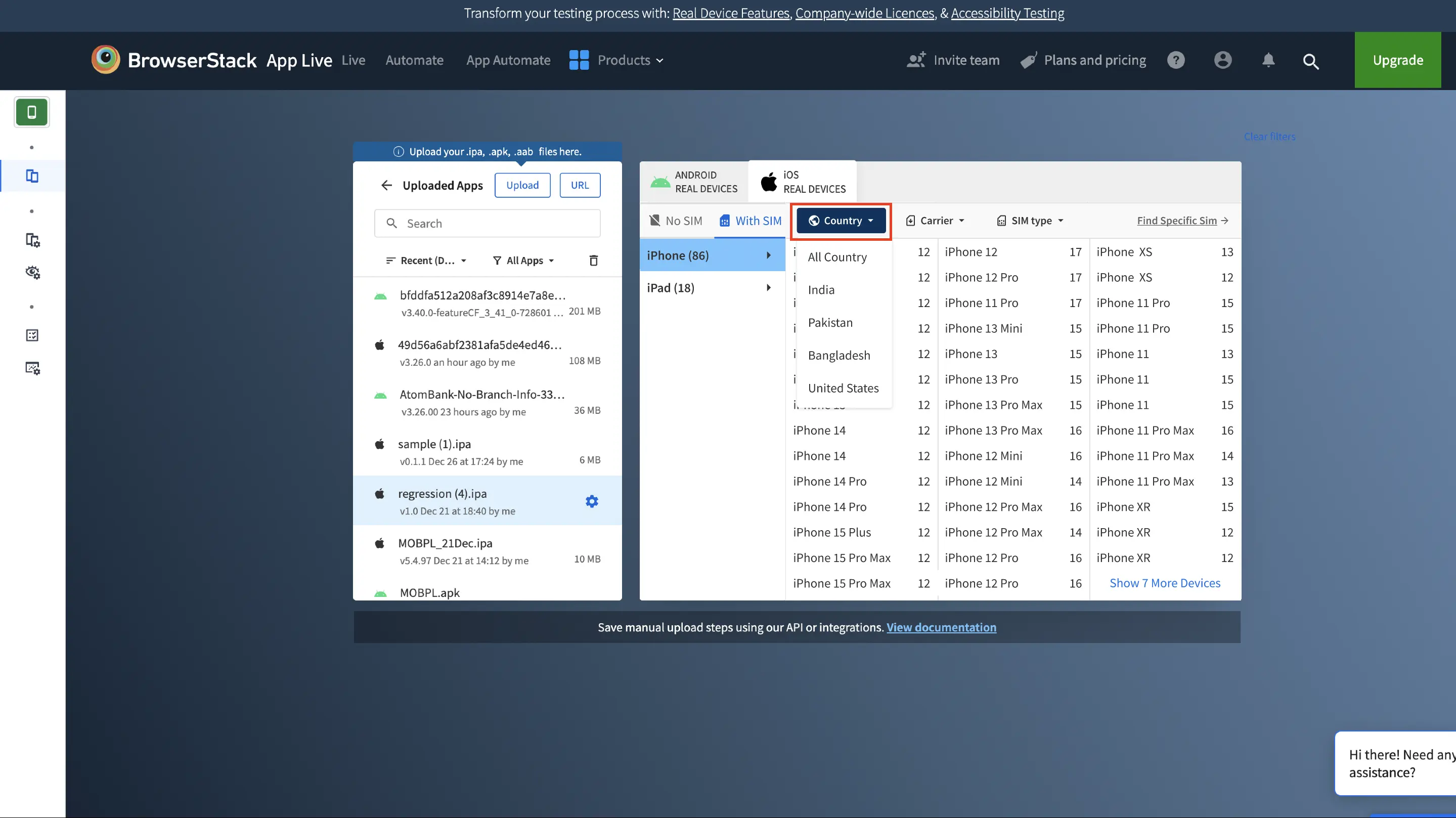This screenshot has height=818, width=1456.
Task: Click the green device icon in sidebar
Action: [x=32, y=112]
